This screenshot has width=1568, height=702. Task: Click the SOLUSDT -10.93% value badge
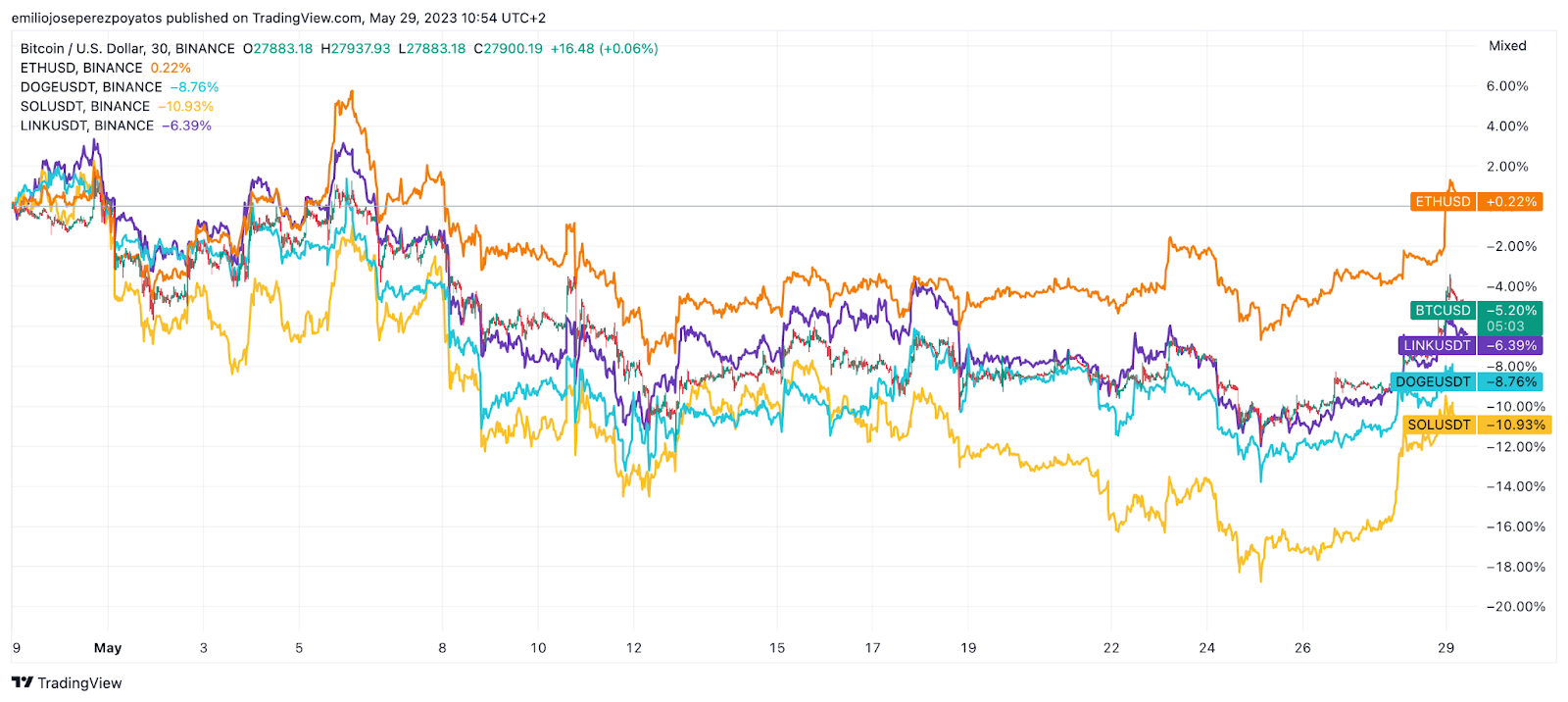coord(1515,425)
